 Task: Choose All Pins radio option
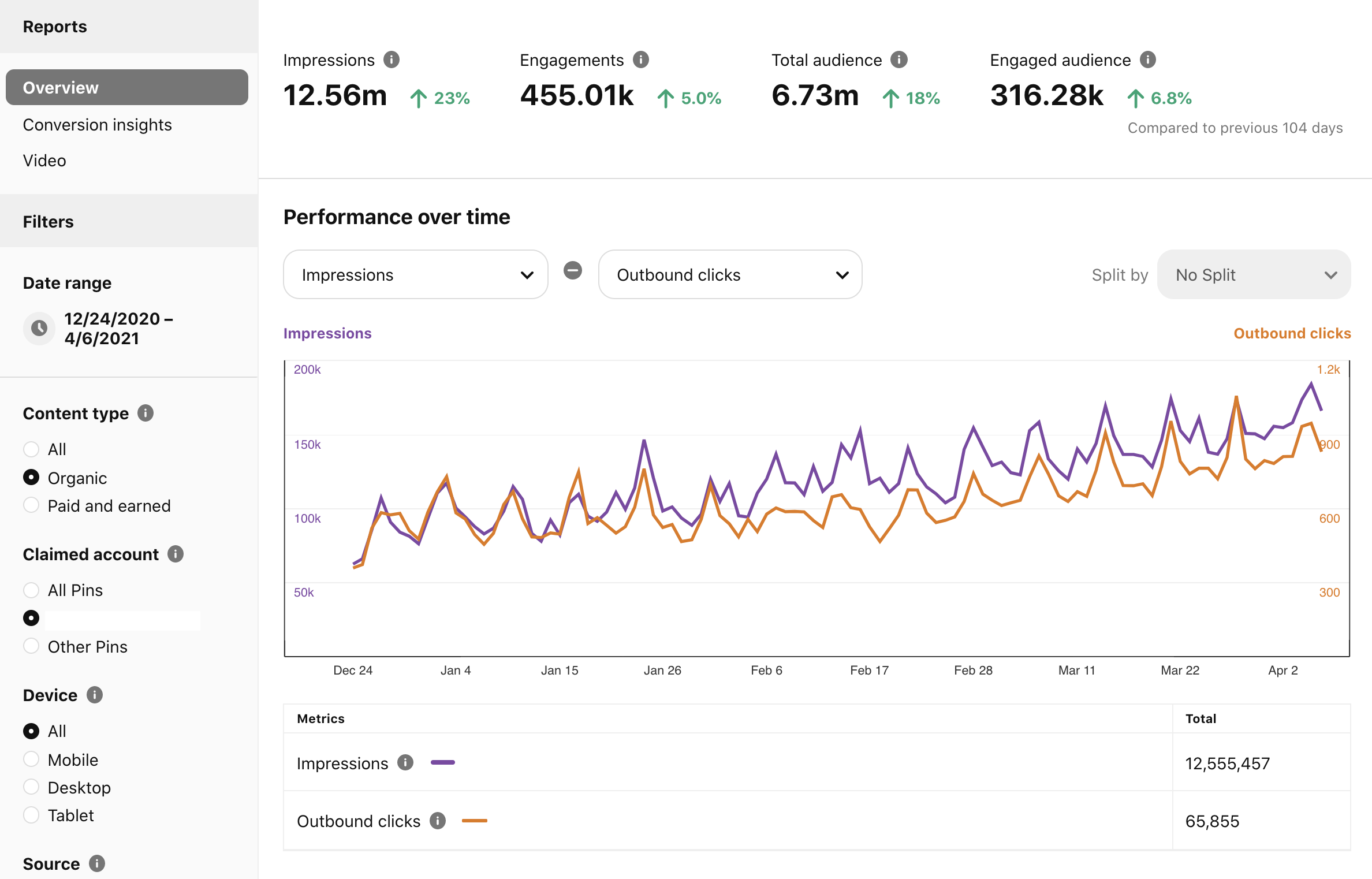pos(31,590)
